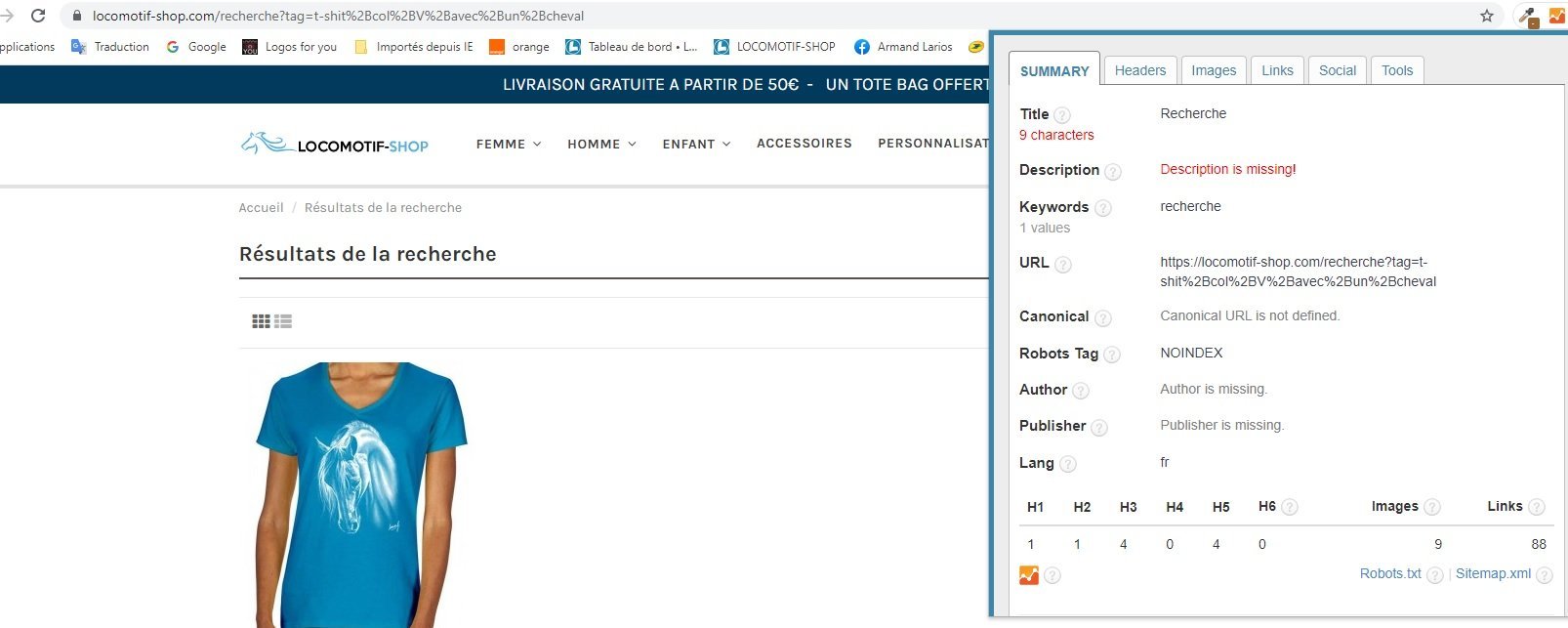
Task: Reload the page with refresh icon
Action: (x=38, y=16)
